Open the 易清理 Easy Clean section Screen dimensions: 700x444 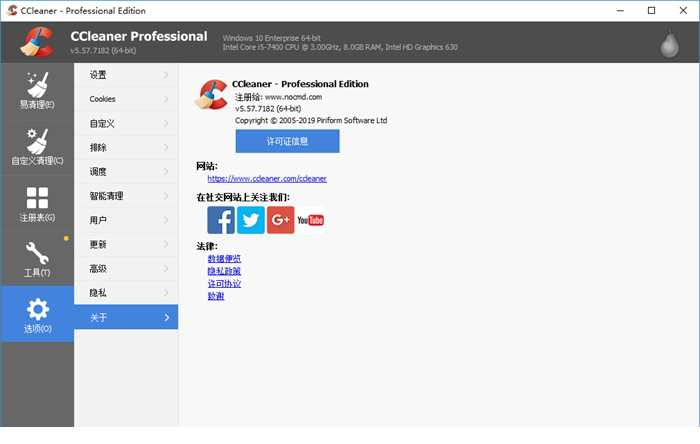point(37,91)
